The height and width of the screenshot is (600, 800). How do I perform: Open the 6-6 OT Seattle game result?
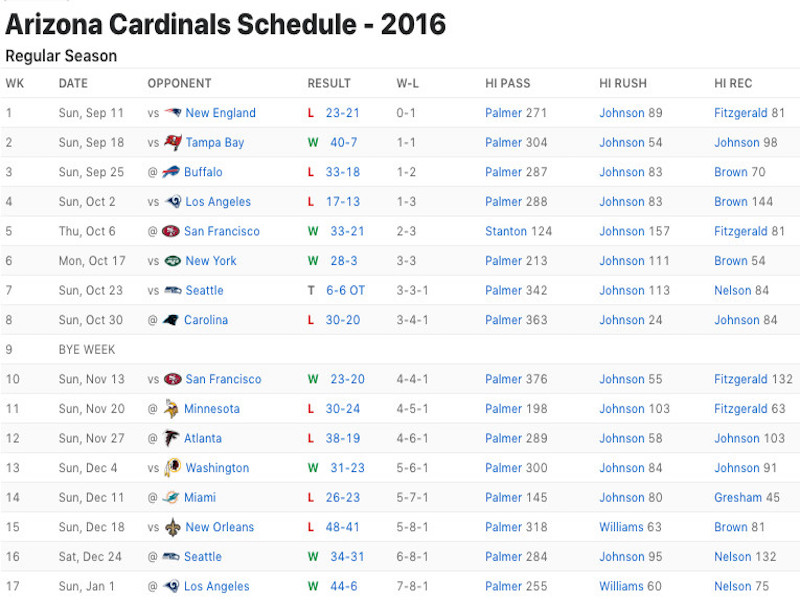tap(345, 290)
